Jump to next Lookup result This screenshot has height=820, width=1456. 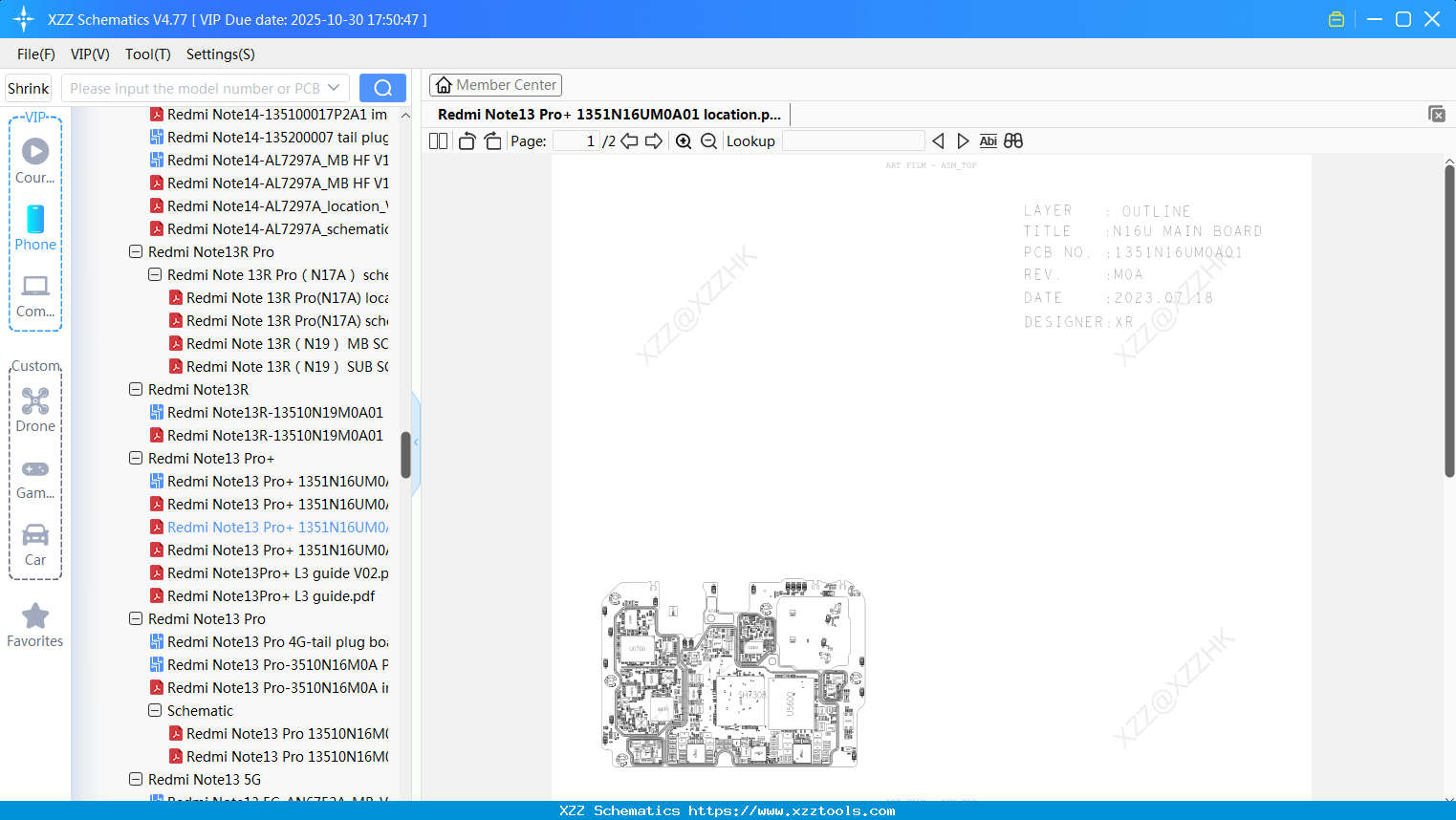coord(963,141)
